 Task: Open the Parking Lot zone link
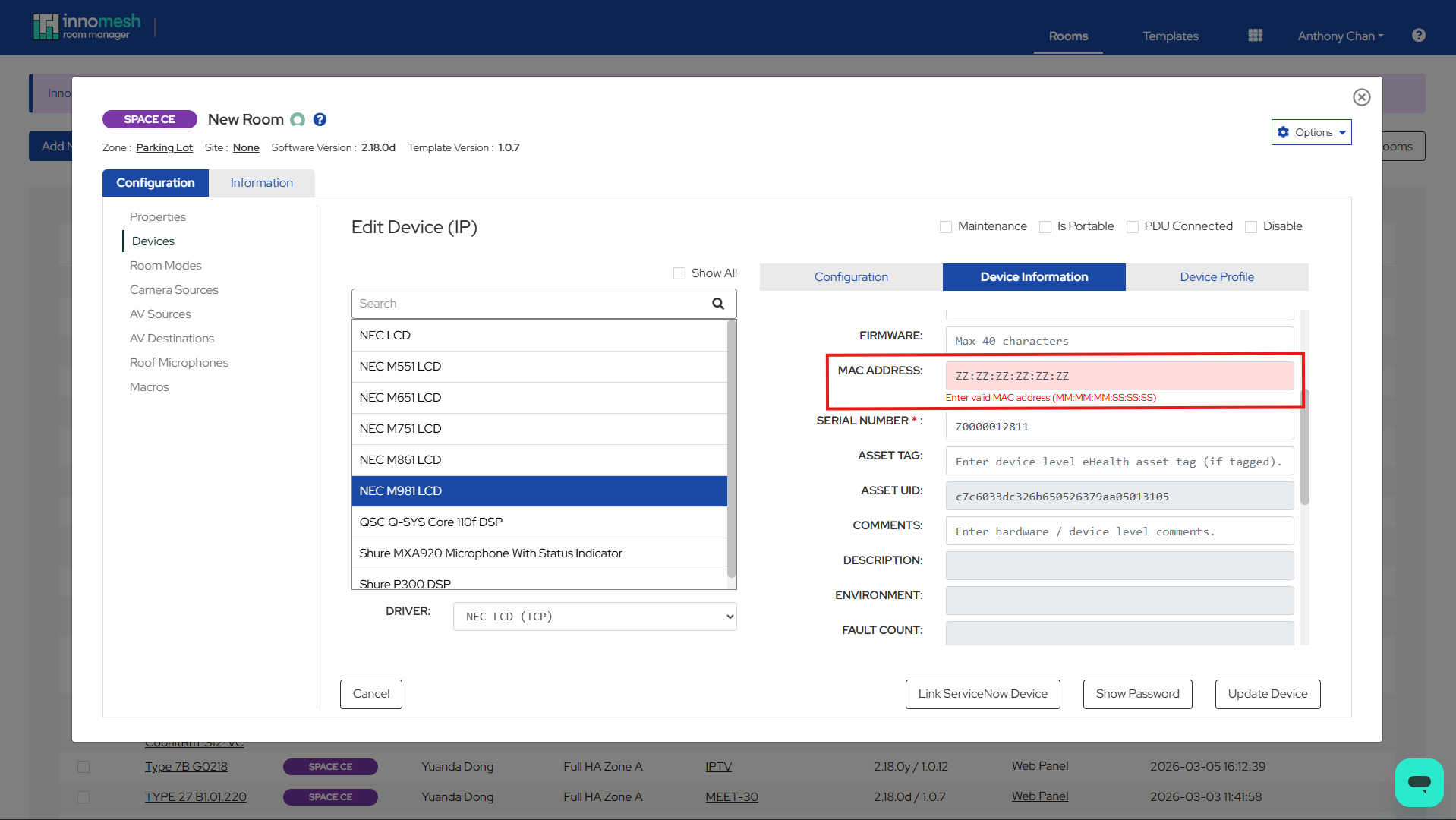[x=164, y=147]
